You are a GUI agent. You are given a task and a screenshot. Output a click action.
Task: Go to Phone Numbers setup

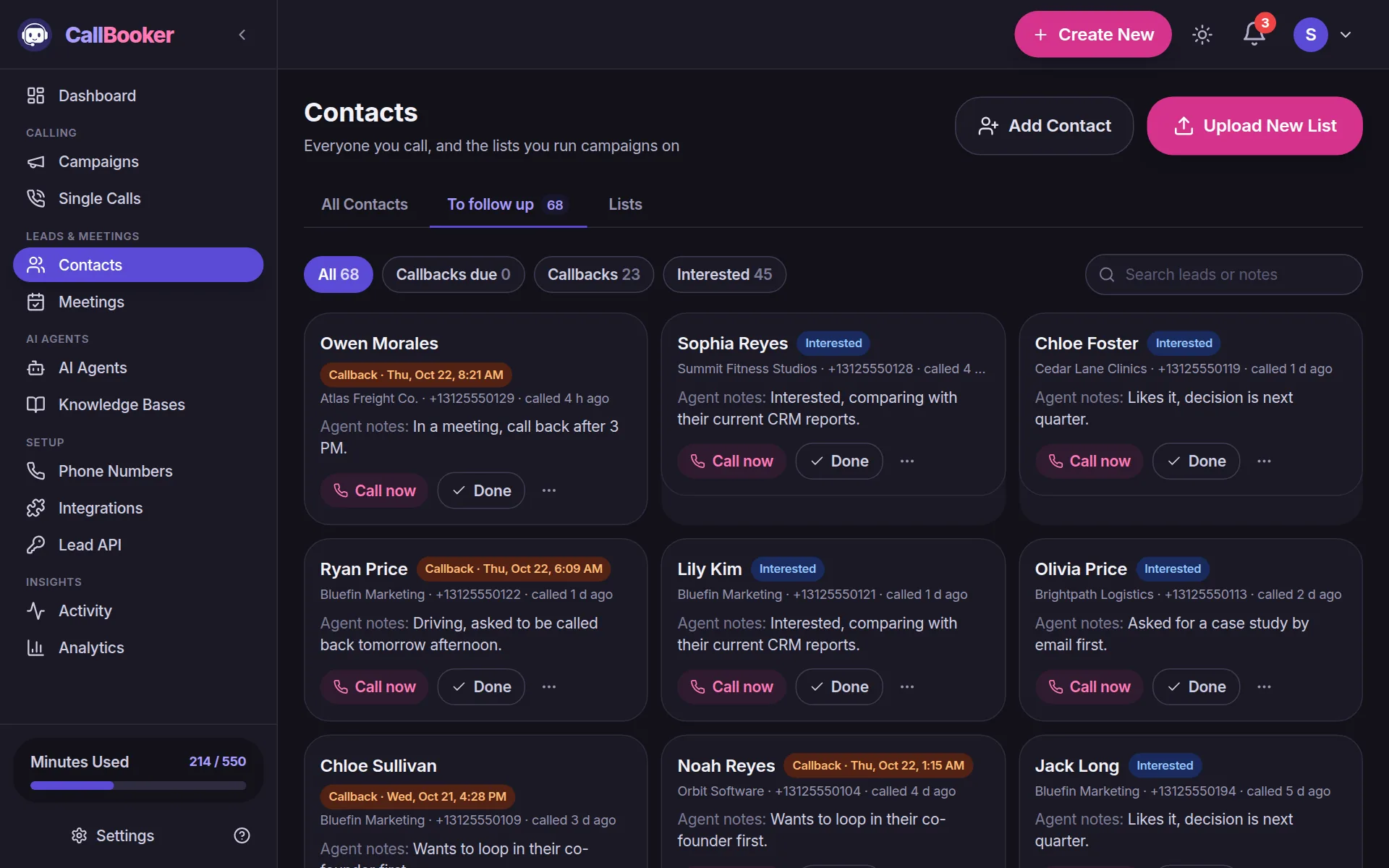tap(138, 471)
